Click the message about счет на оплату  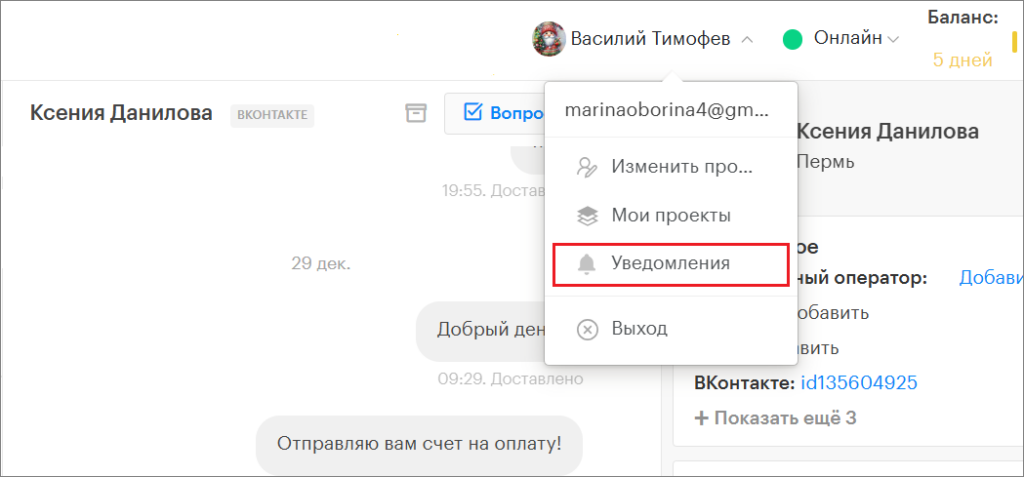pyautogui.click(x=419, y=443)
